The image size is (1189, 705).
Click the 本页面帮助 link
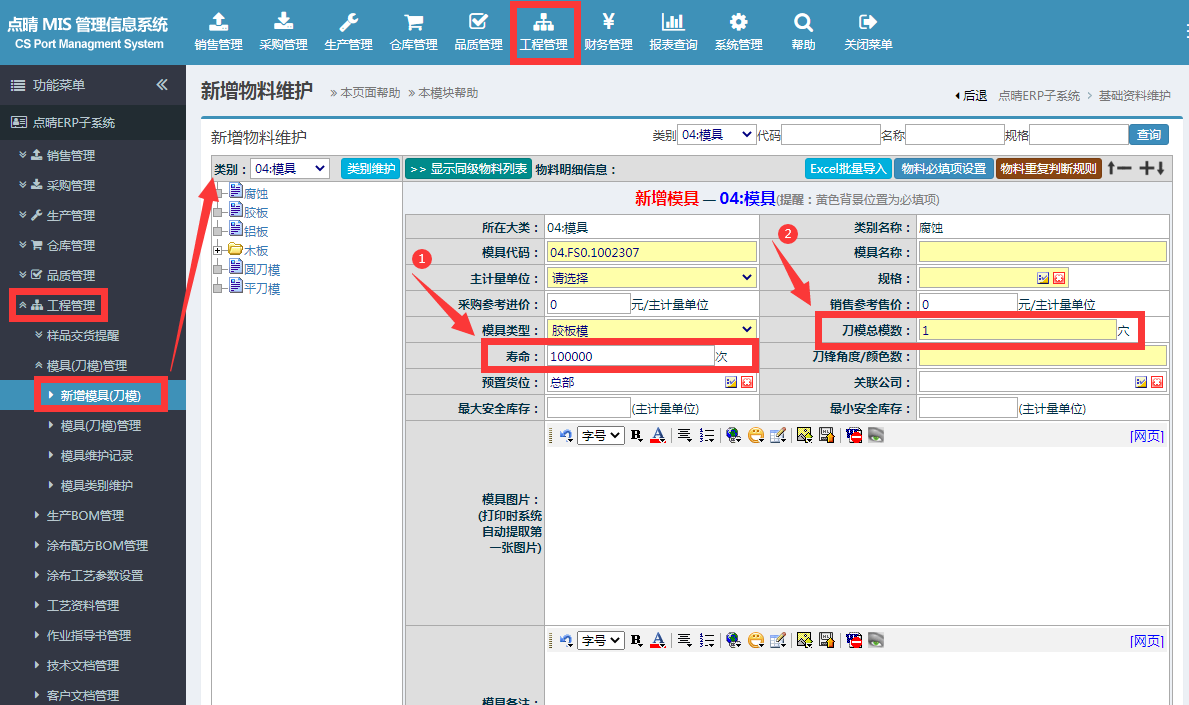(x=369, y=93)
